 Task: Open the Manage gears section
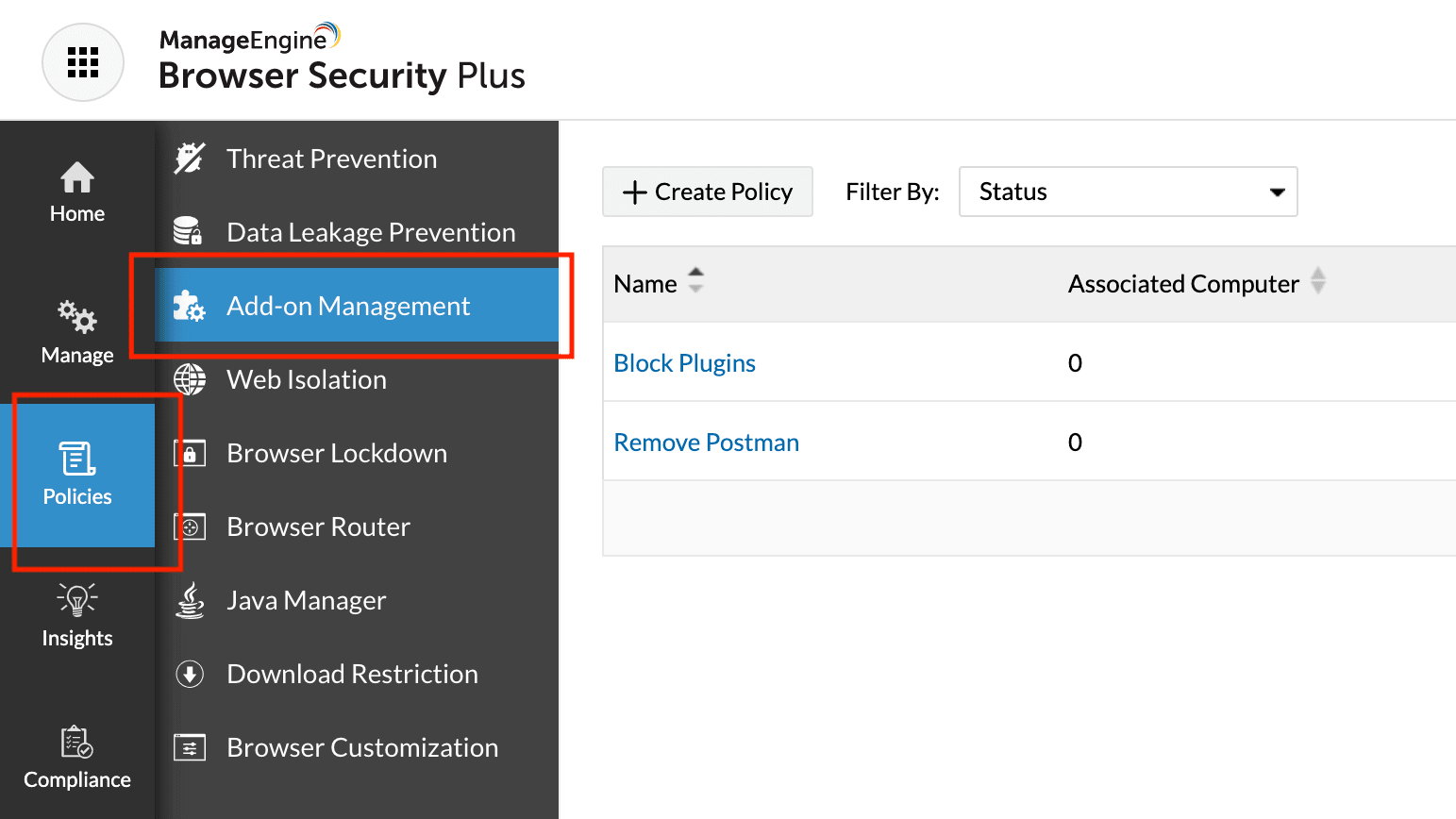click(x=77, y=332)
